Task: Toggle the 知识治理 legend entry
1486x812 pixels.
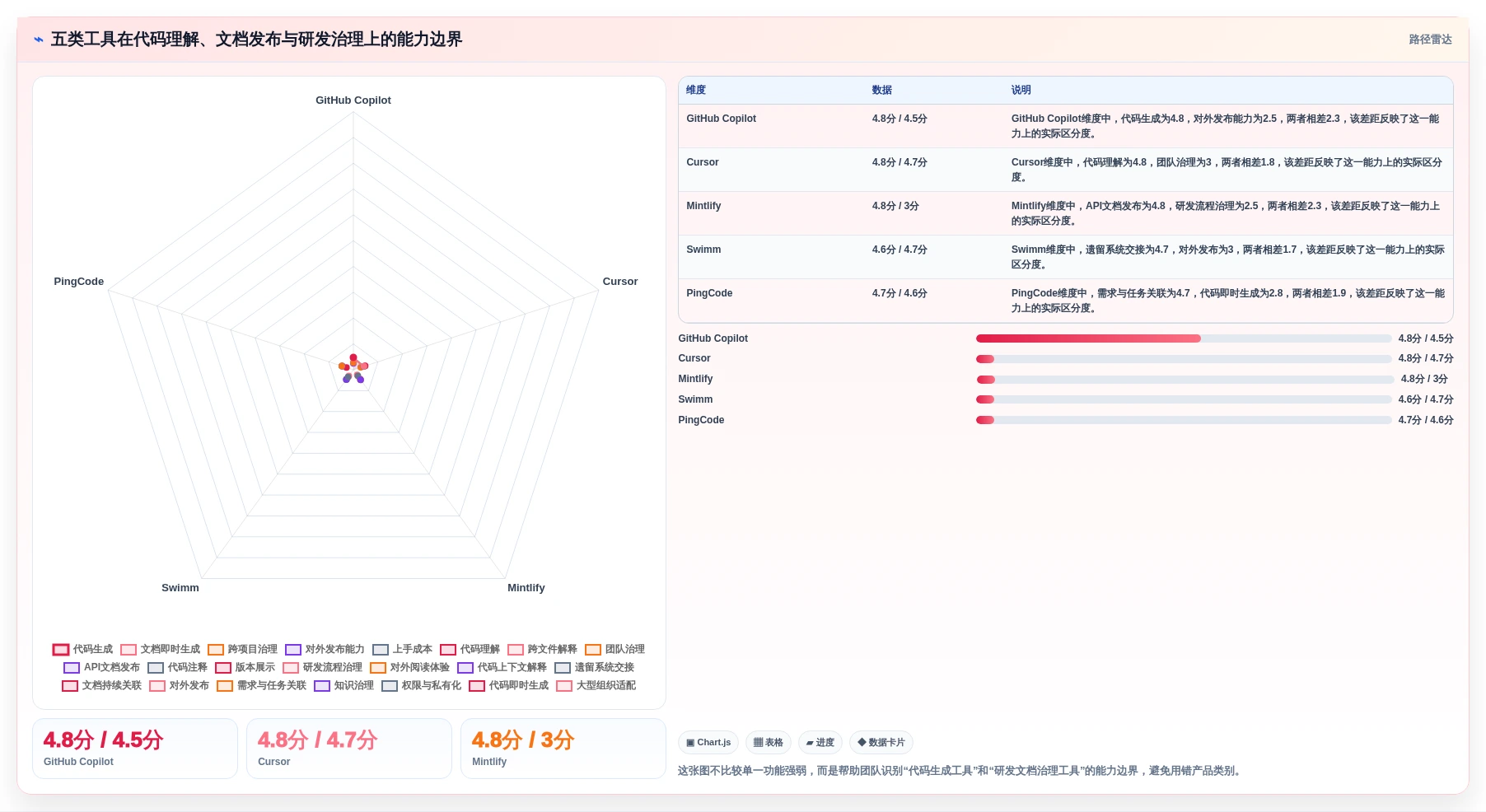Action: tap(343, 685)
